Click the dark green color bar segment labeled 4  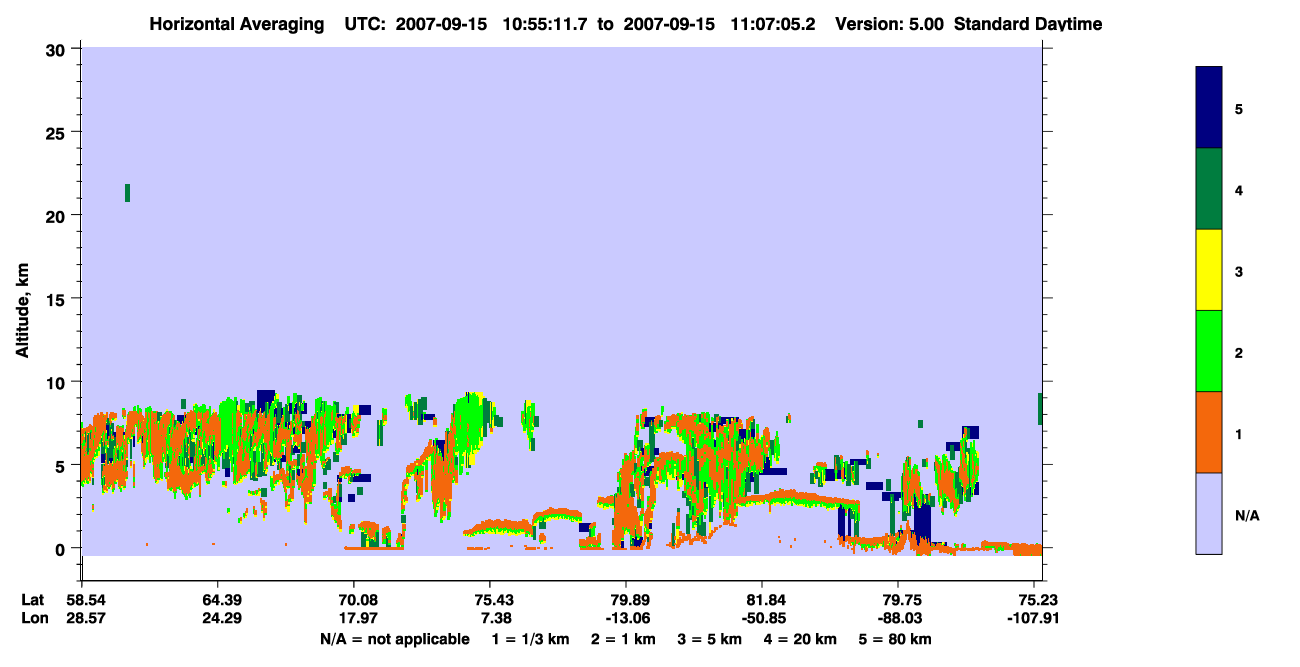pos(1209,189)
